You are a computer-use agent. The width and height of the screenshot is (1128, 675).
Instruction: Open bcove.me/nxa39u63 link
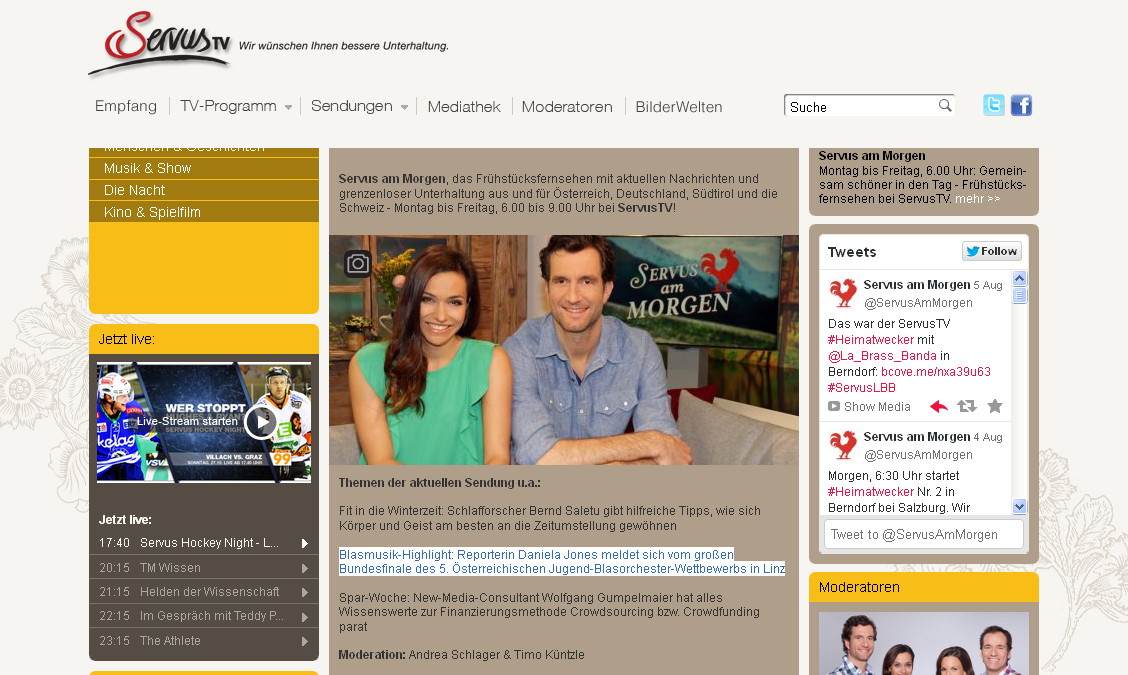935,371
